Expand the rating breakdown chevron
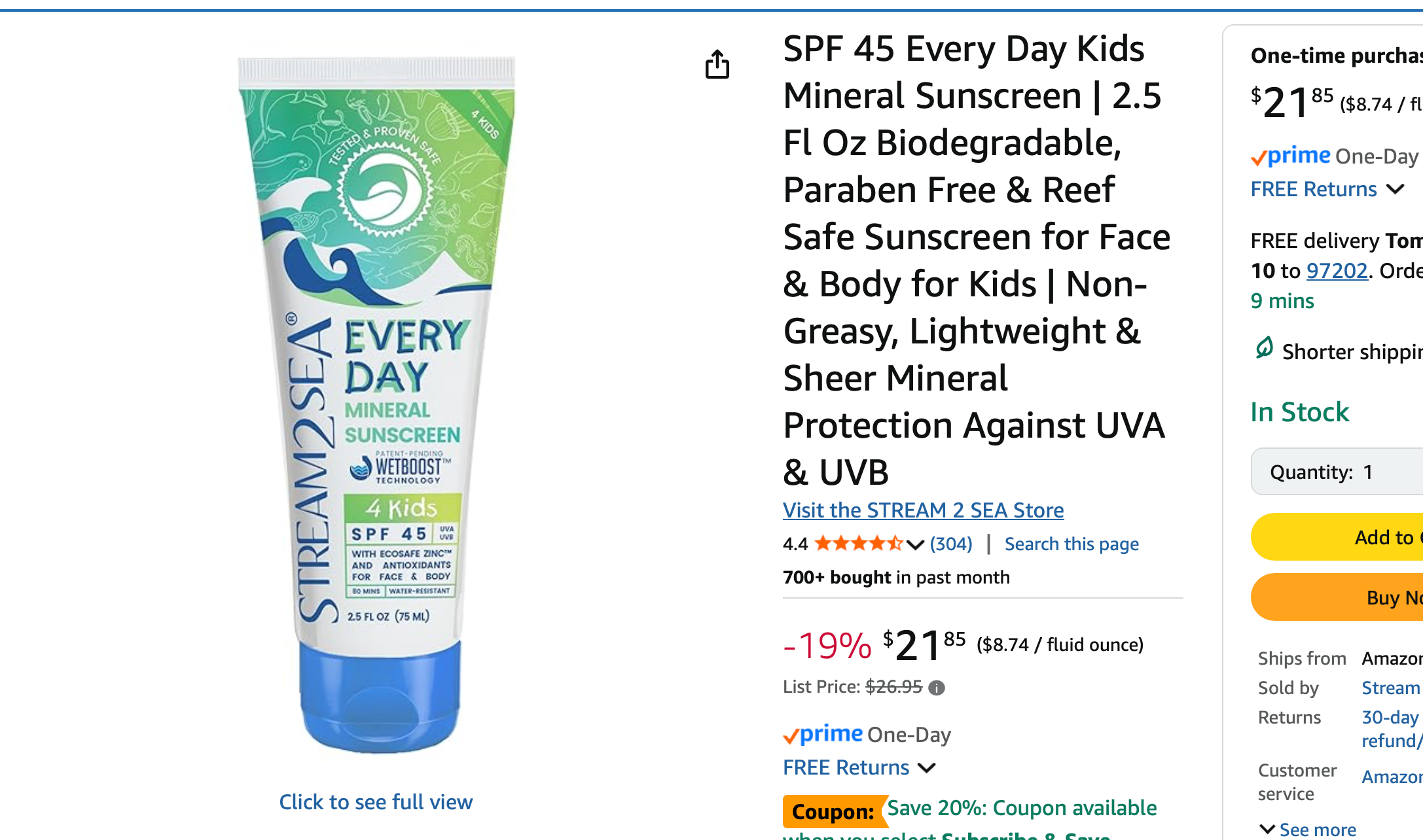 (x=915, y=544)
